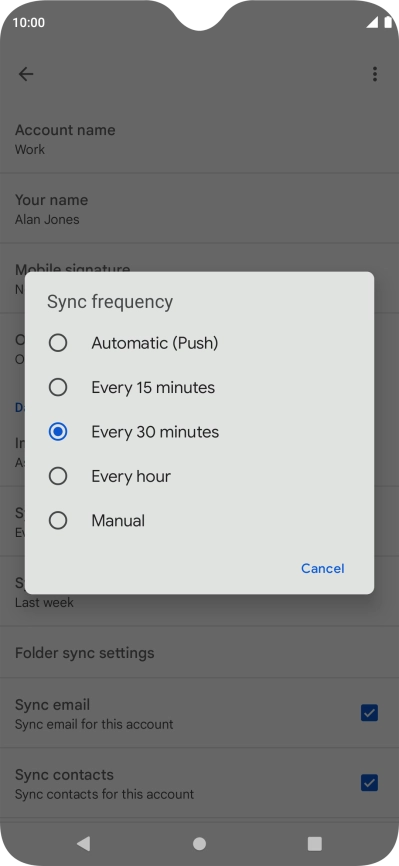Toggle the Sync contacts checkbox

369,783
